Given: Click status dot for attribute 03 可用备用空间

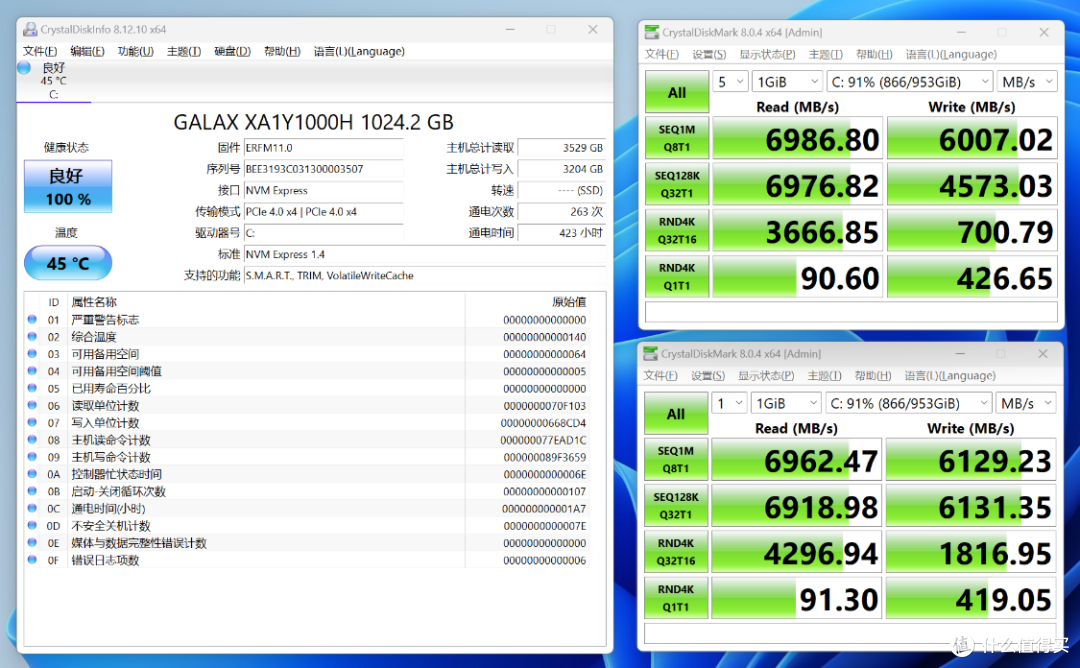Looking at the screenshot, I should click(32, 354).
